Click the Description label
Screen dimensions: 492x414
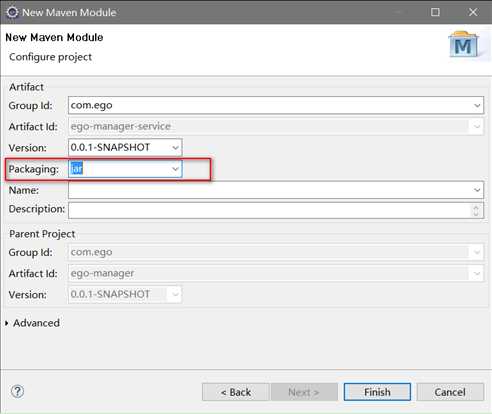tap(37, 209)
